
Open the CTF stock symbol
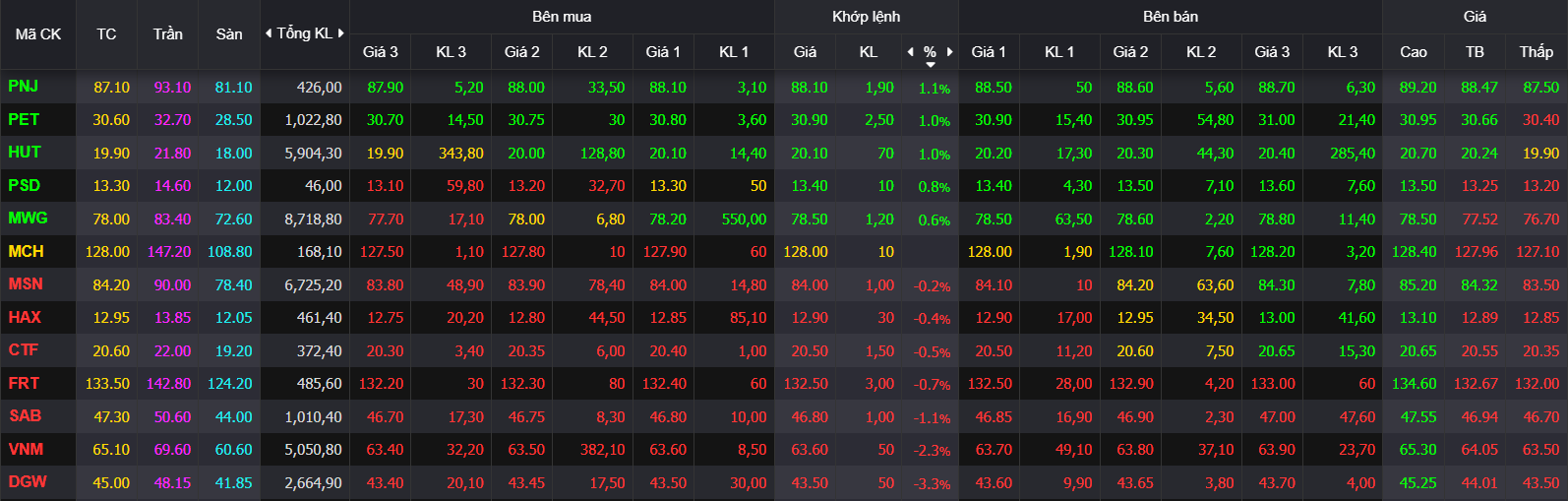point(24,350)
